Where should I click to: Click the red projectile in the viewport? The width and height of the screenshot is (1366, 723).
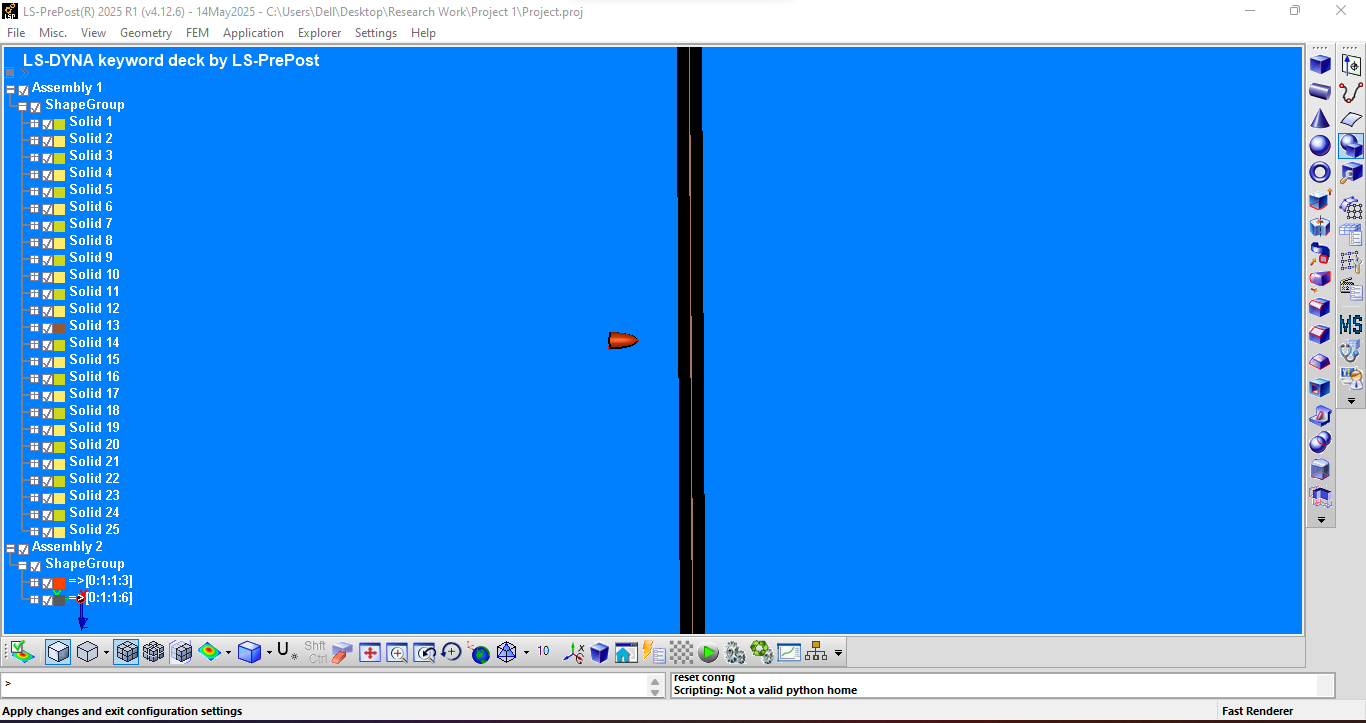tap(623, 341)
